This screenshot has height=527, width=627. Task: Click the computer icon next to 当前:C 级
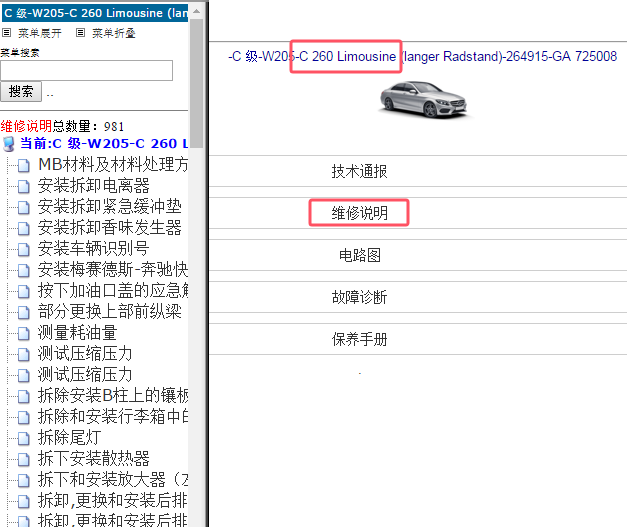[8, 144]
